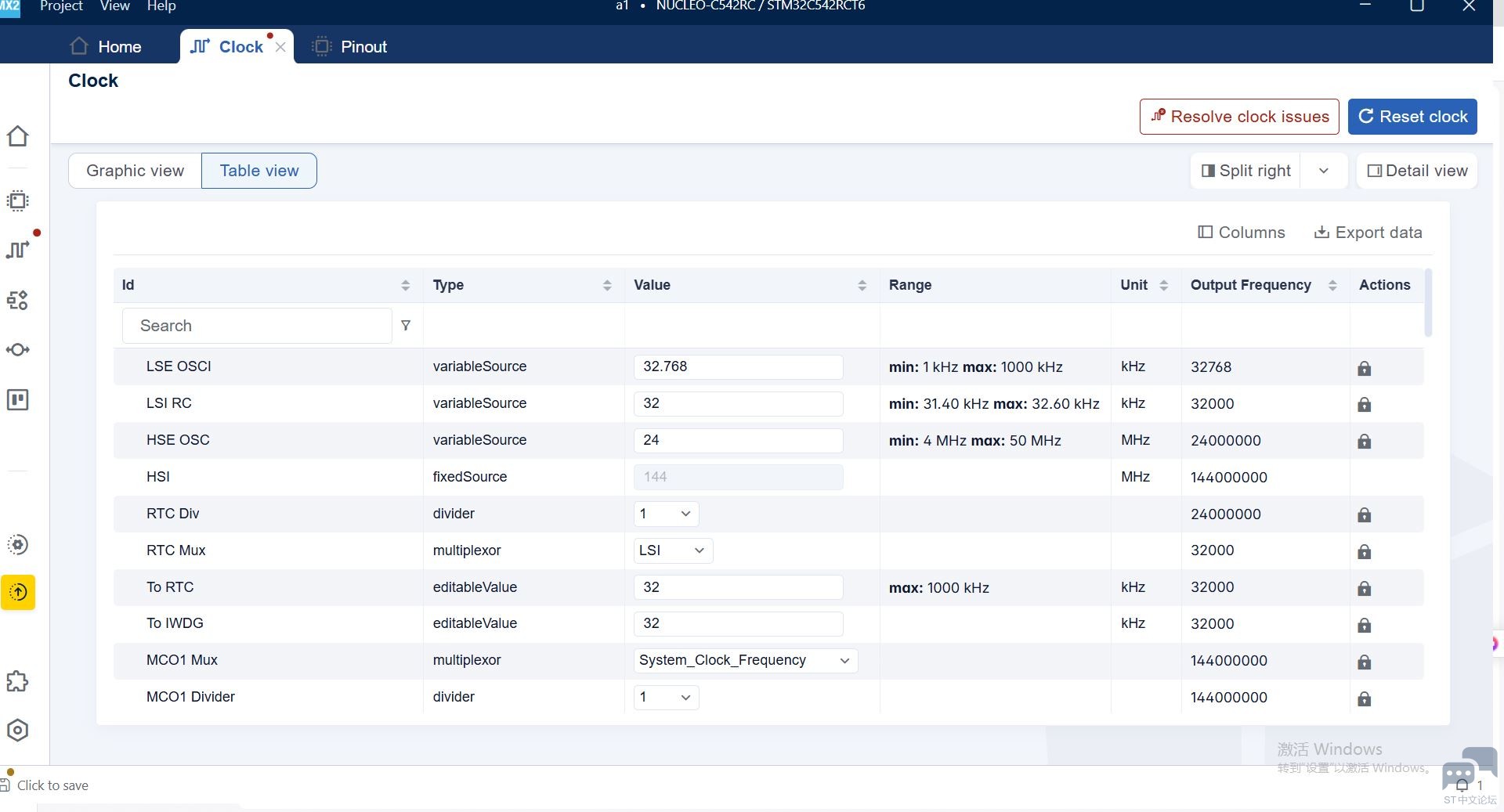Viewport: 1504px width, 812px height.
Task: Open MCO1 Mux System_Clock_Frequency dropdown
Action: [746, 660]
